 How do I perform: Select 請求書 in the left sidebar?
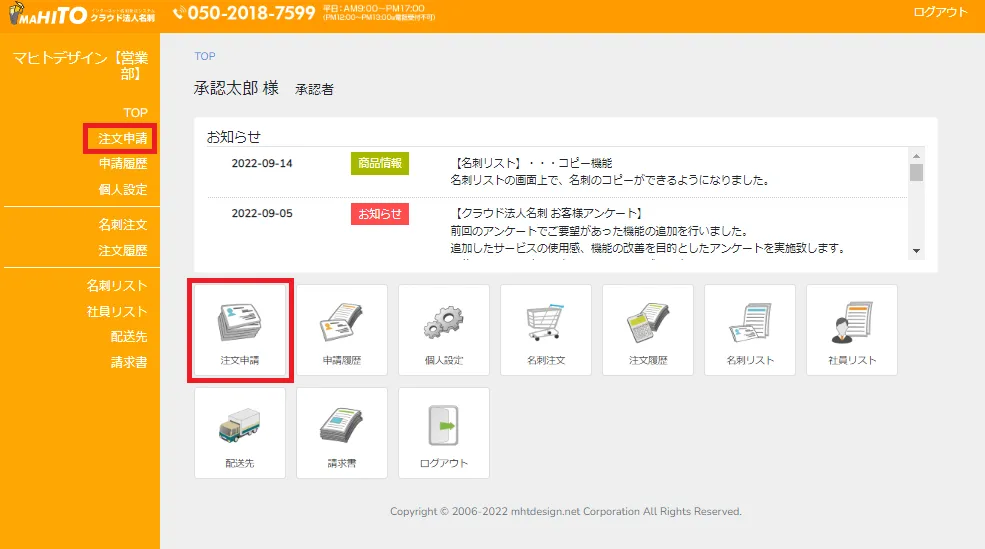pos(129,362)
